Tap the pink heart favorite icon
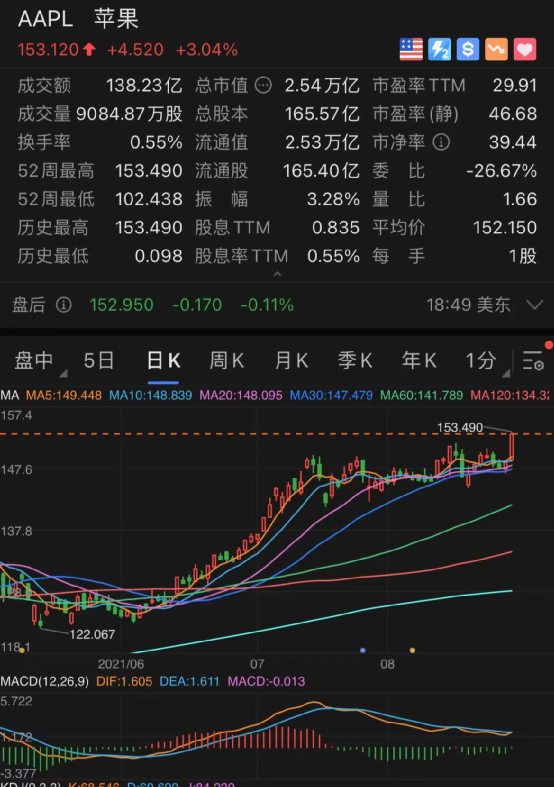The width and height of the screenshot is (554, 787). point(525,49)
